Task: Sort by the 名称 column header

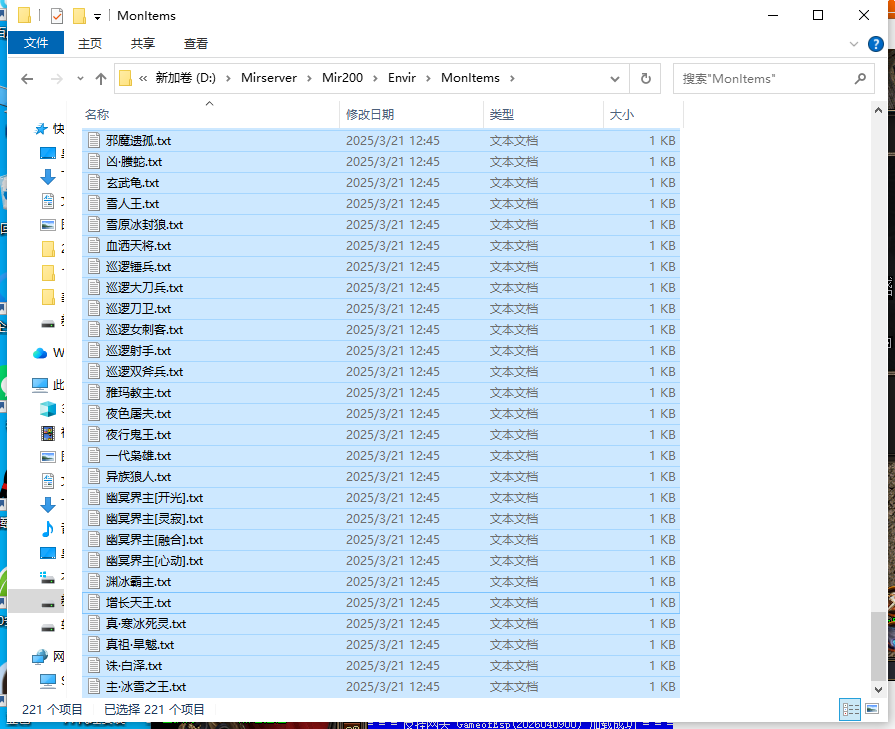Action: tap(210, 114)
